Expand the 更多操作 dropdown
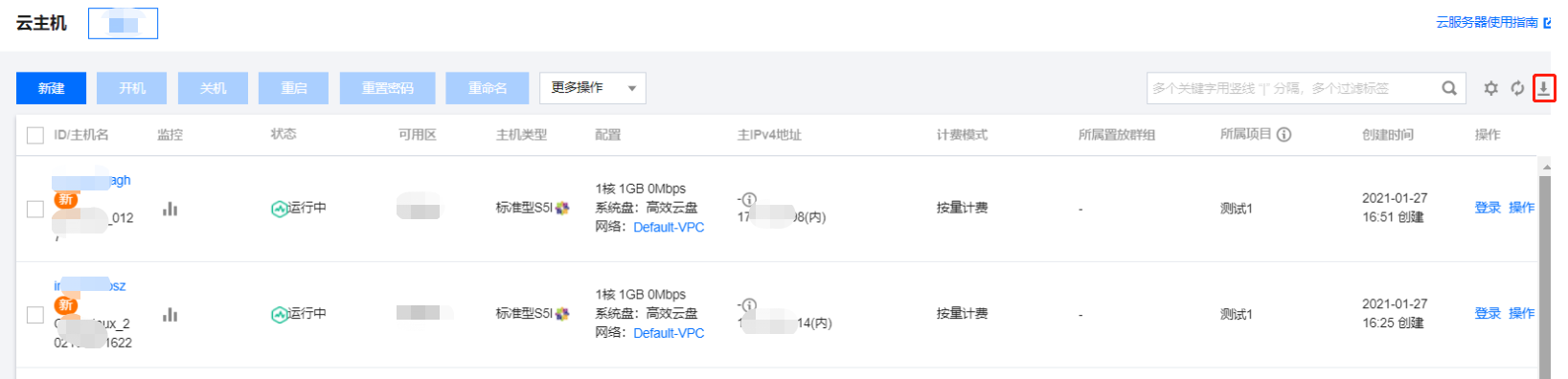1568x379 pixels. tap(593, 88)
